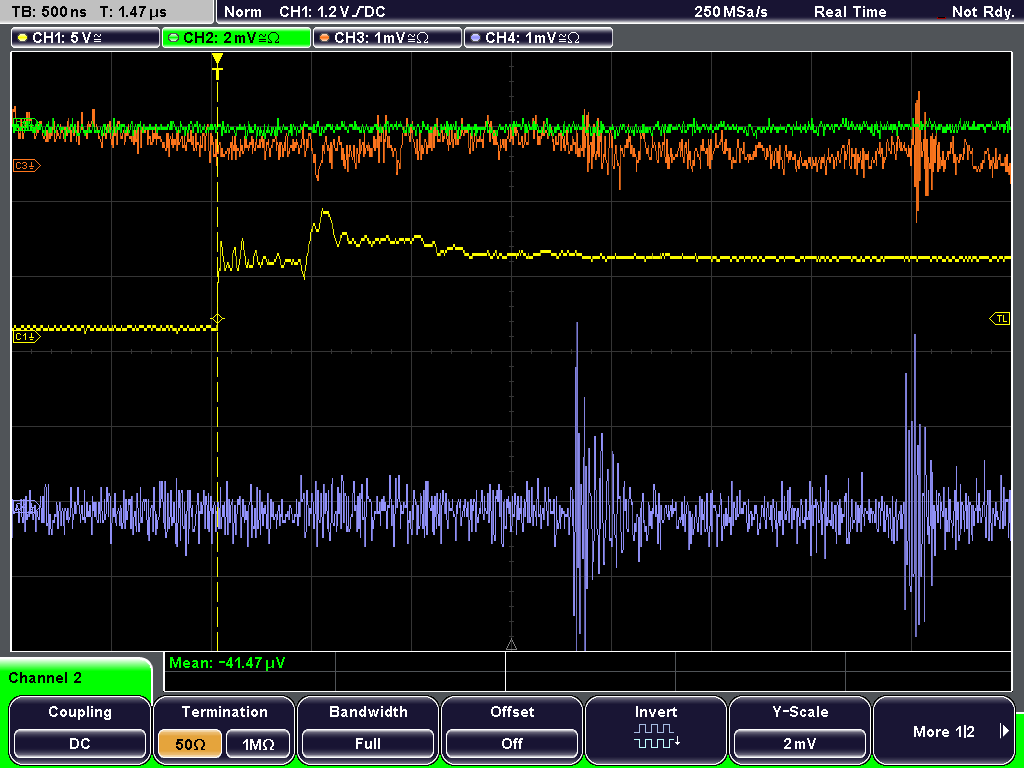This screenshot has height=768, width=1024.
Task: Toggle the Invert waveform button
Action: pos(656,728)
